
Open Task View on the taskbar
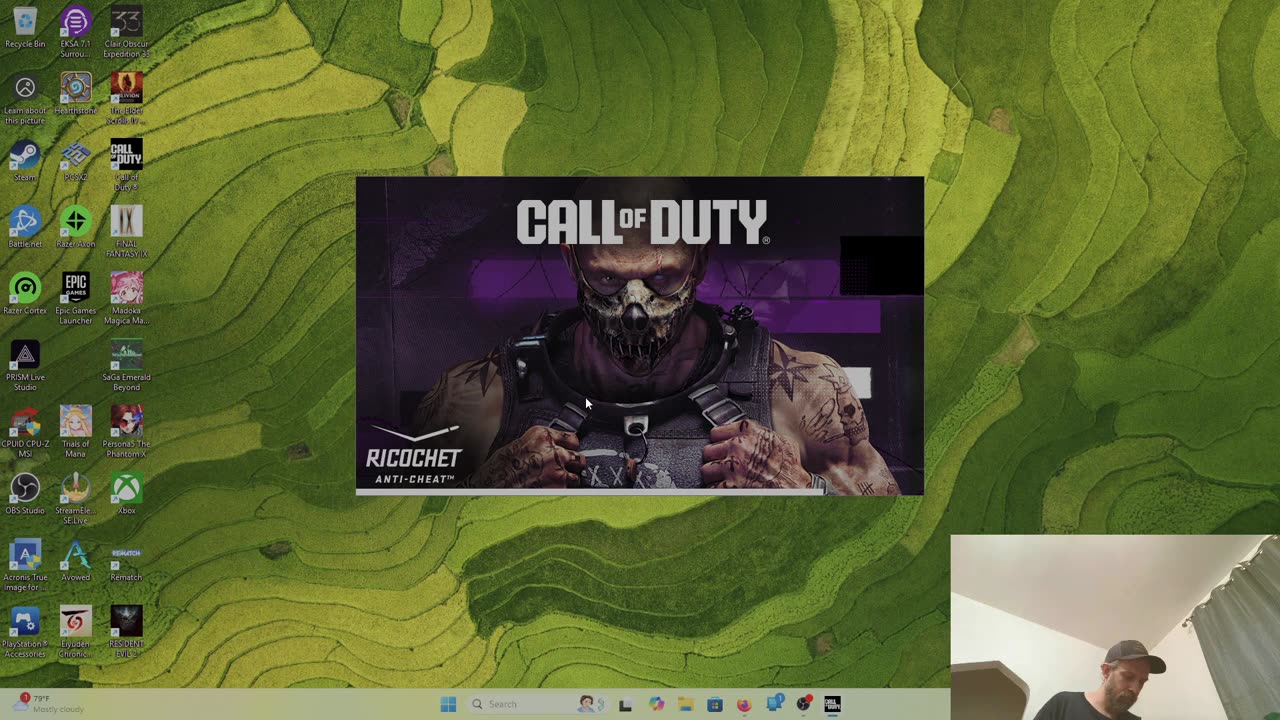(x=626, y=704)
